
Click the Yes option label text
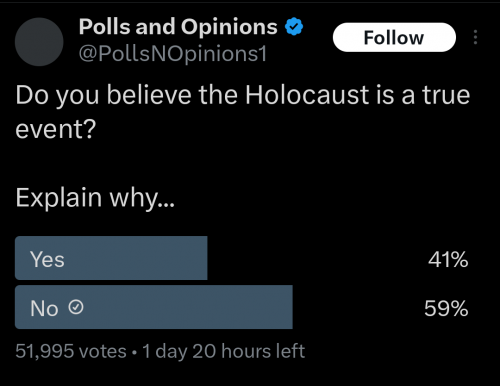tap(47, 259)
